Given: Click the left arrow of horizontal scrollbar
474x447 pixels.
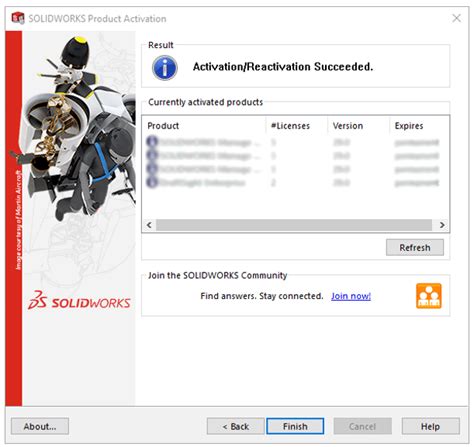Looking at the screenshot, I should [x=149, y=225].
